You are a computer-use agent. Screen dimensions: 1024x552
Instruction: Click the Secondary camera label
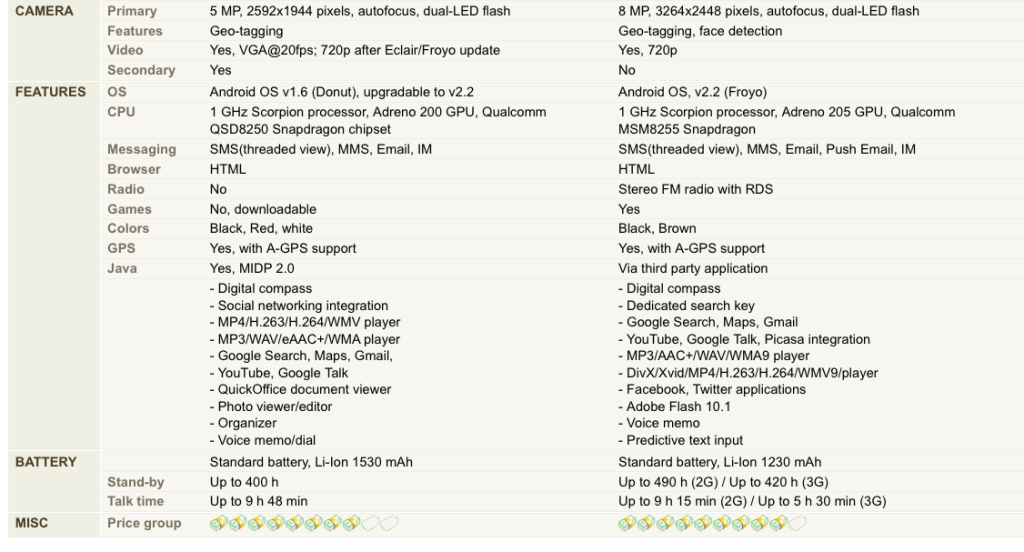(x=141, y=70)
